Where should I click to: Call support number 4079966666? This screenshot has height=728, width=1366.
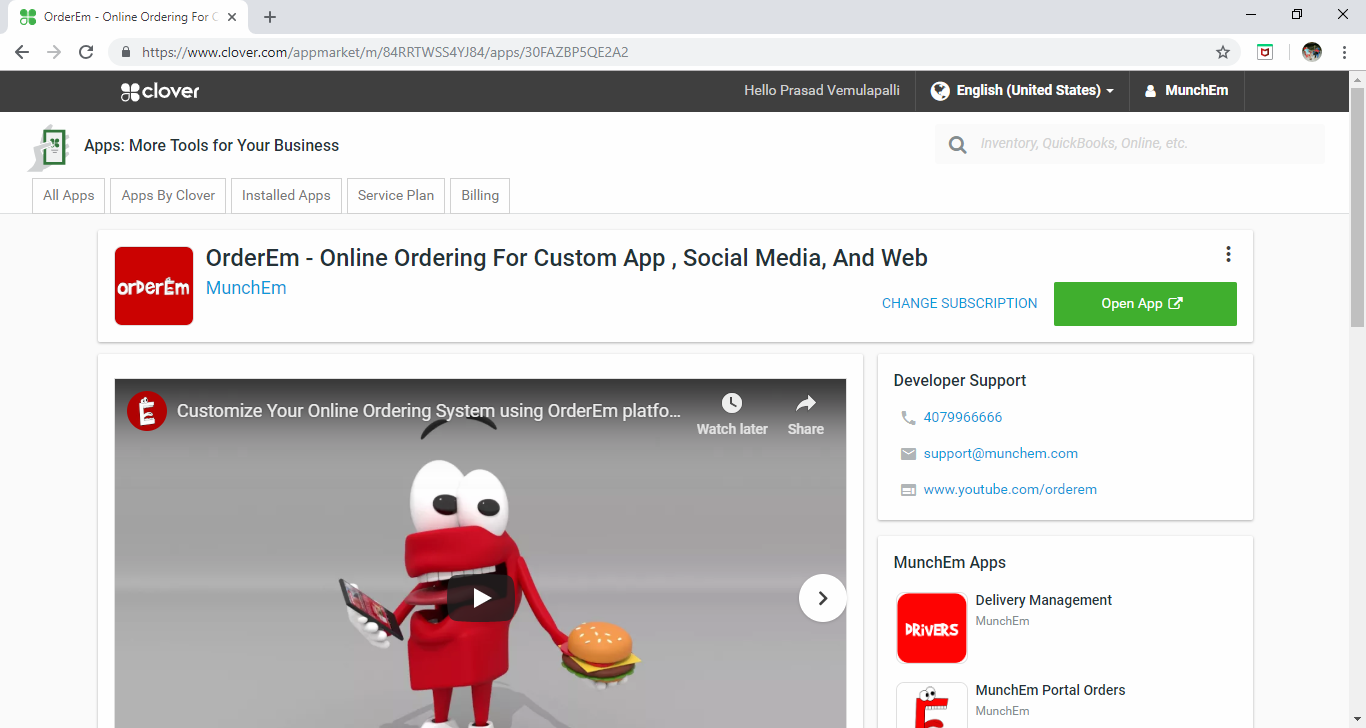tap(963, 418)
